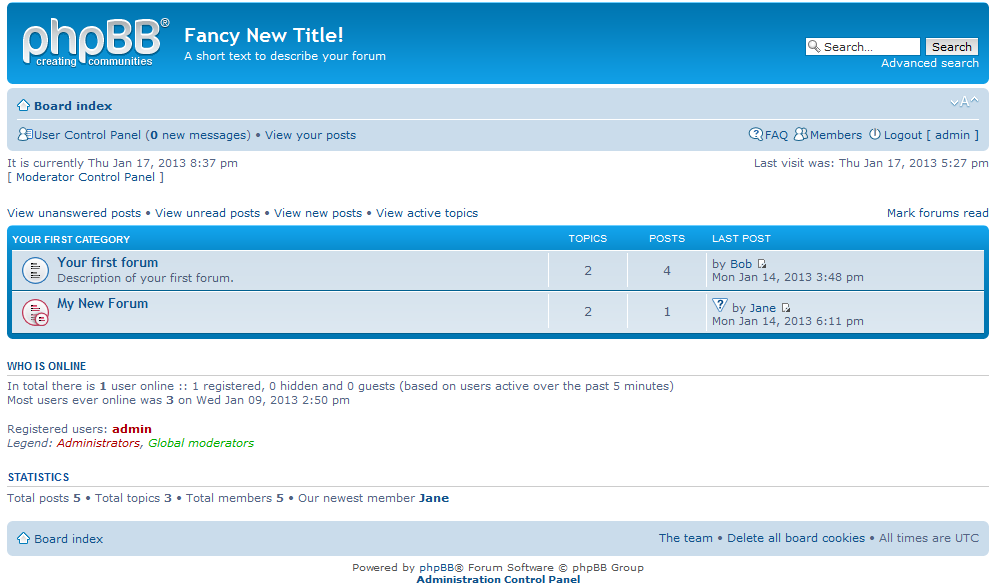View latest post icon next to Jane
This screenshot has height=586, width=991.
click(786, 308)
